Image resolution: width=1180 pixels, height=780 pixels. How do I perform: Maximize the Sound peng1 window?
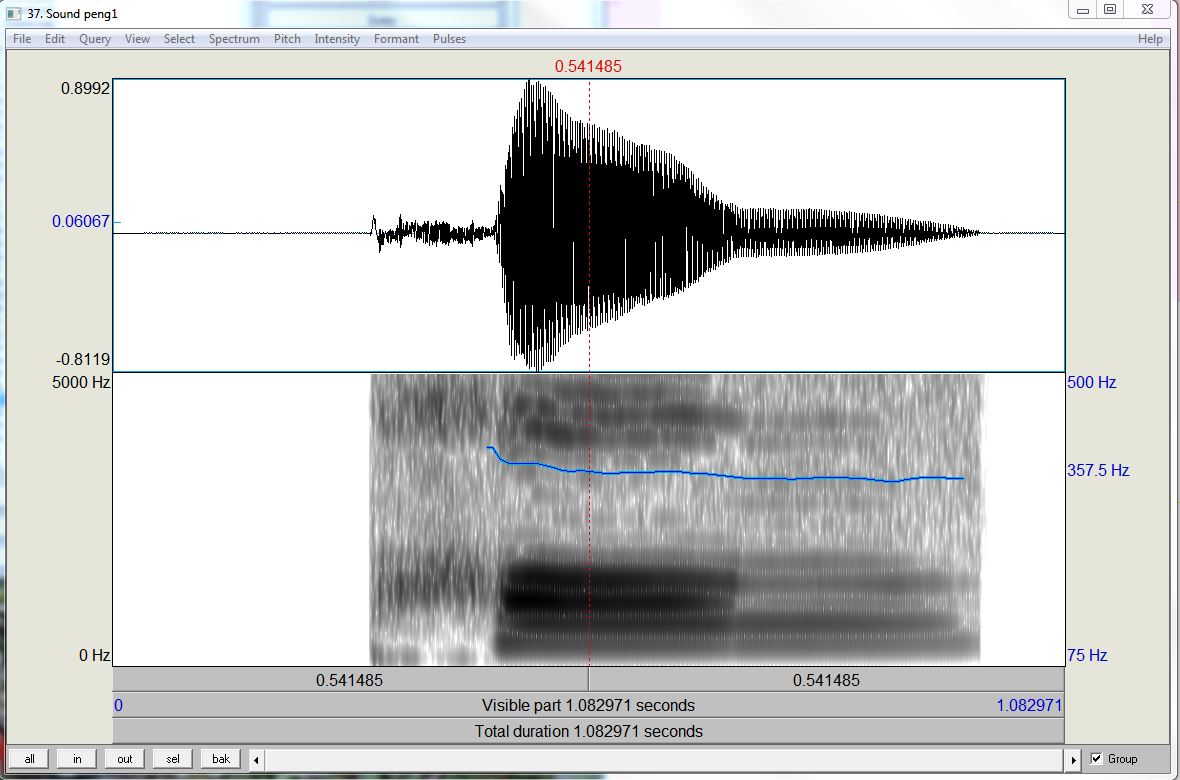point(1110,10)
